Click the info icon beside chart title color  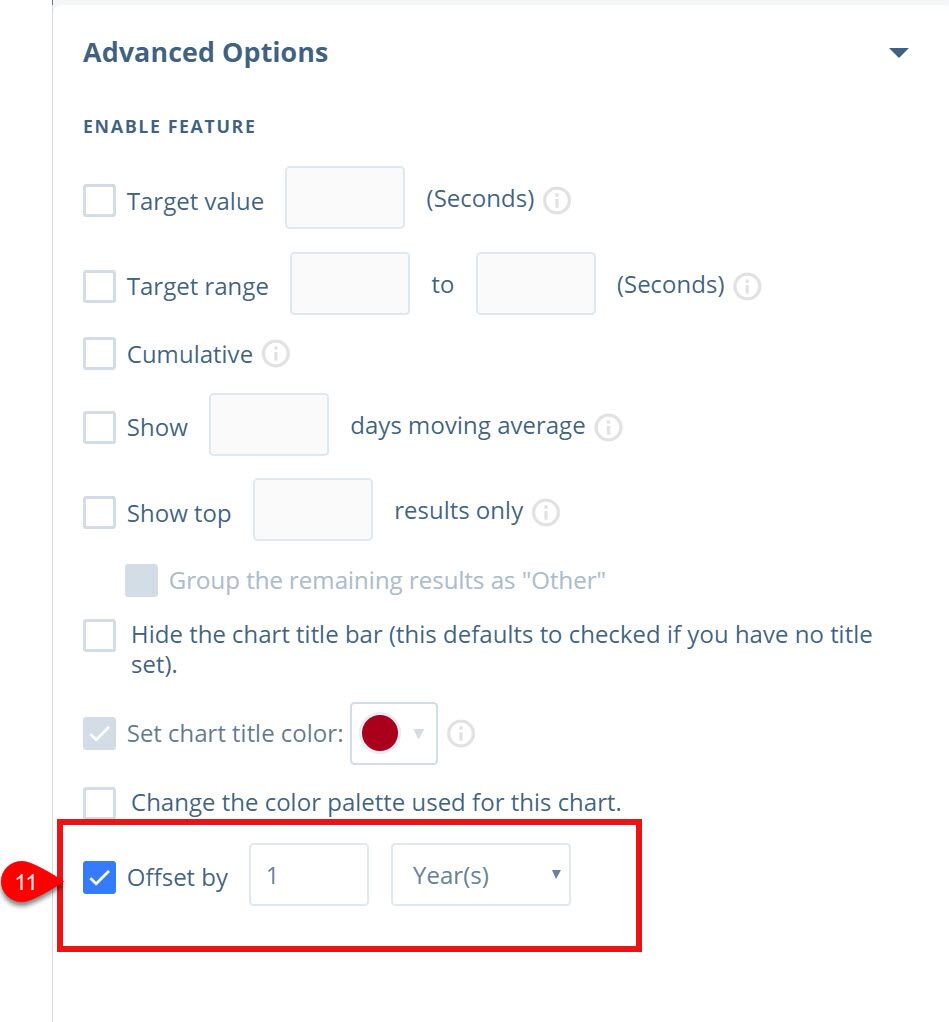461,734
